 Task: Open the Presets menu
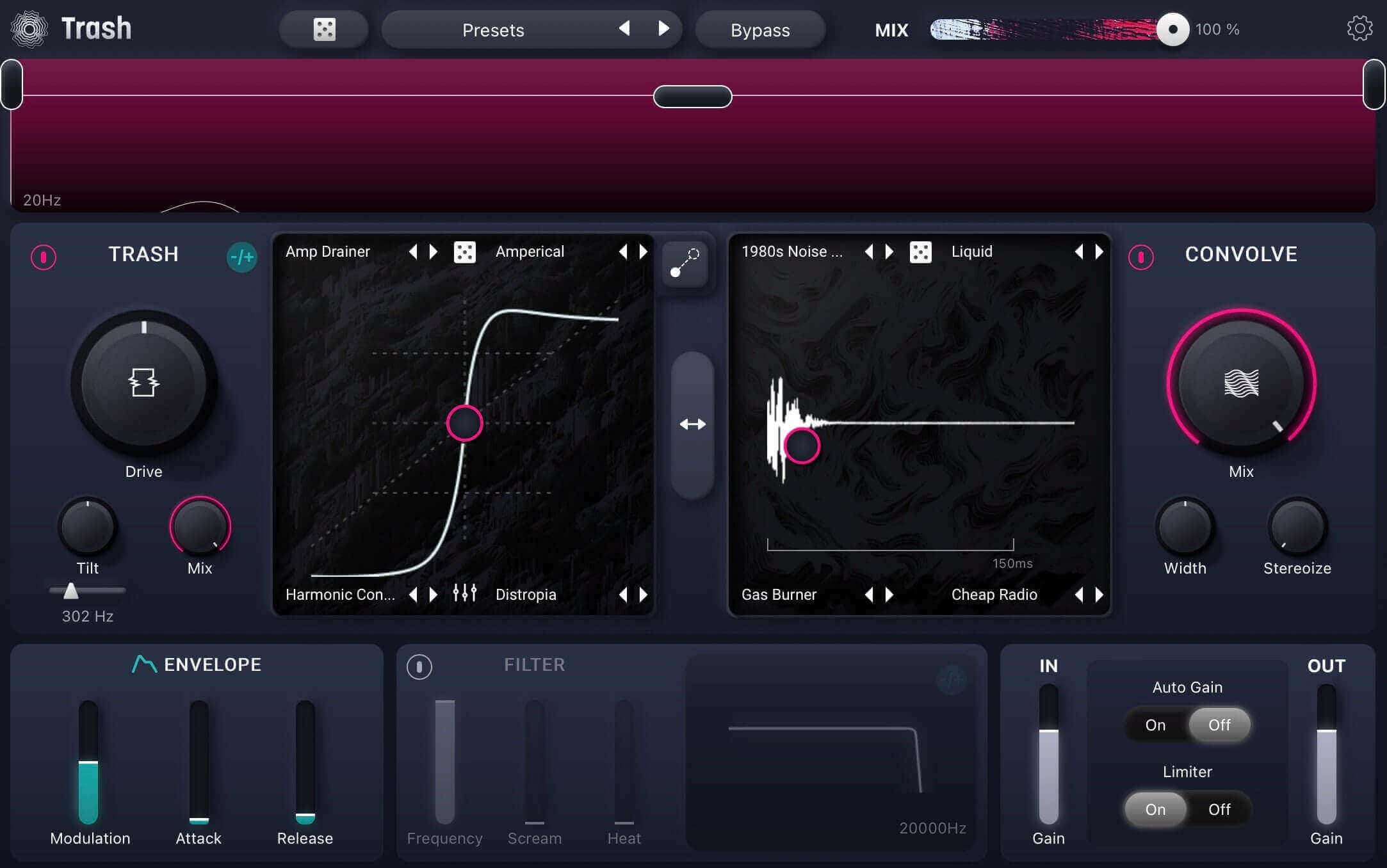coord(493,30)
